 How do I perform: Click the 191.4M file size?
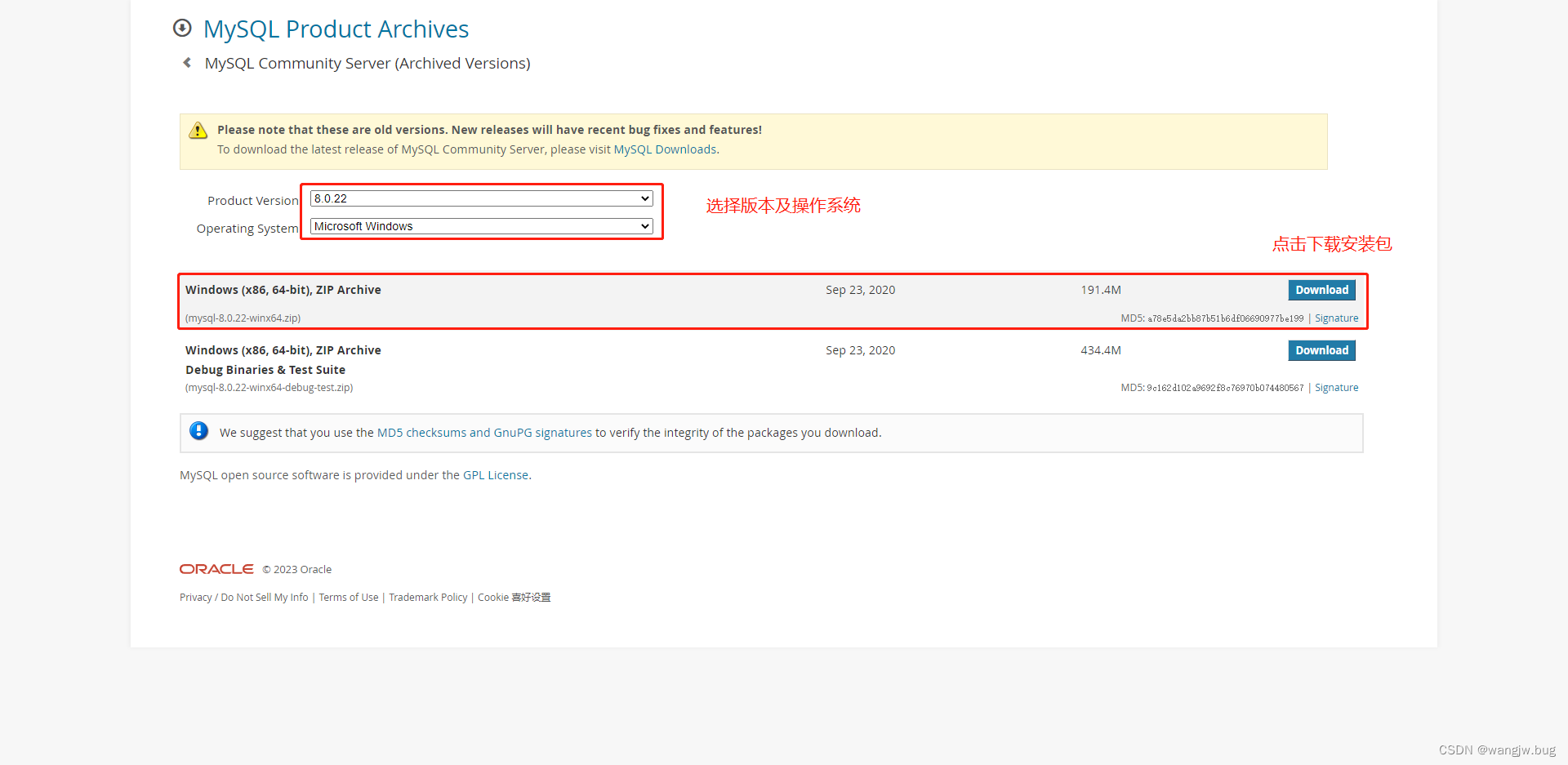[x=1101, y=290]
